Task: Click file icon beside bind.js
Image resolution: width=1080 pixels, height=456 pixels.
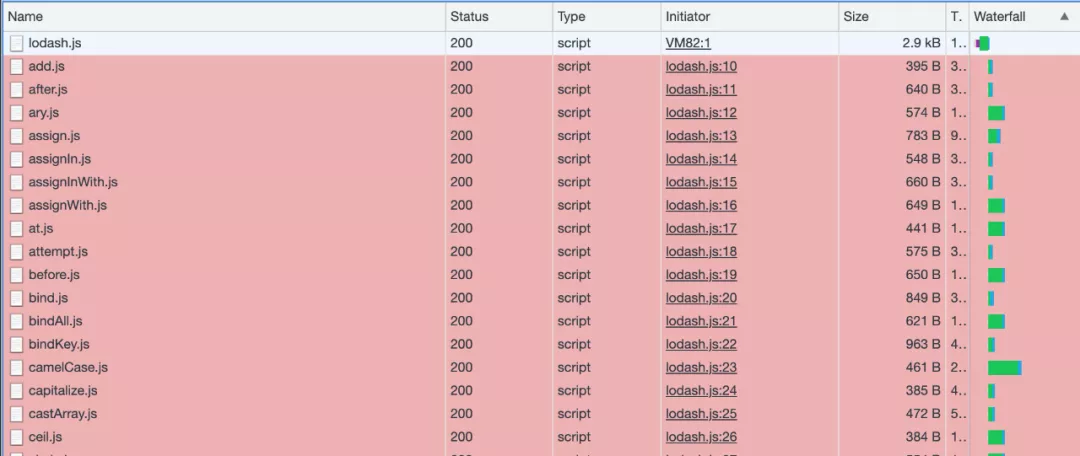Action: 17,298
